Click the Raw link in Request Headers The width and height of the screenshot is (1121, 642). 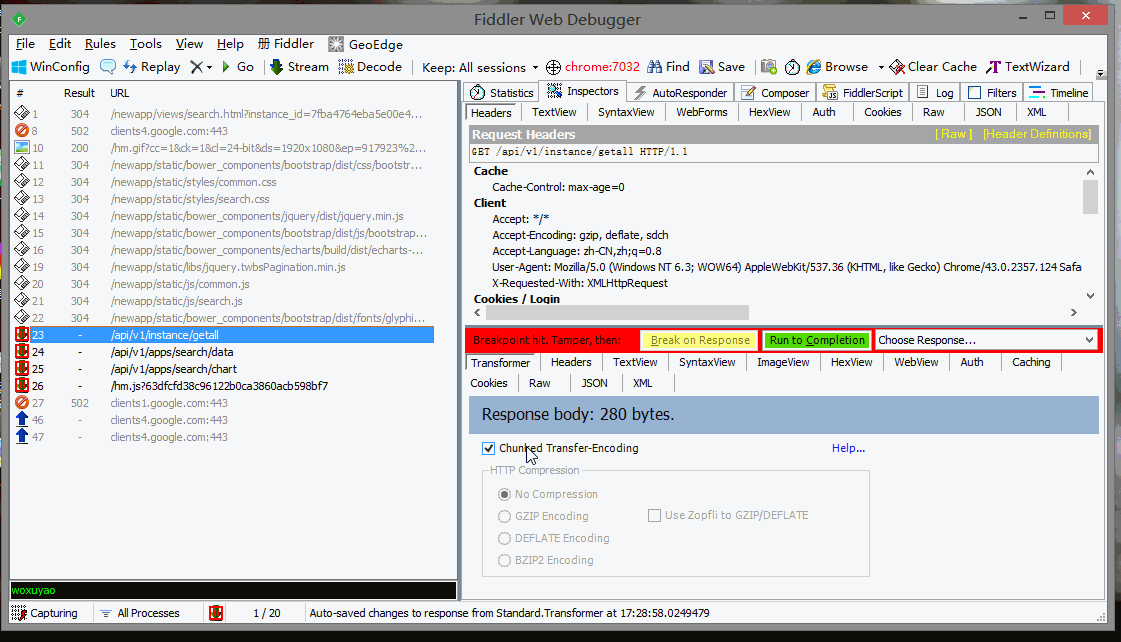coord(954,134)
